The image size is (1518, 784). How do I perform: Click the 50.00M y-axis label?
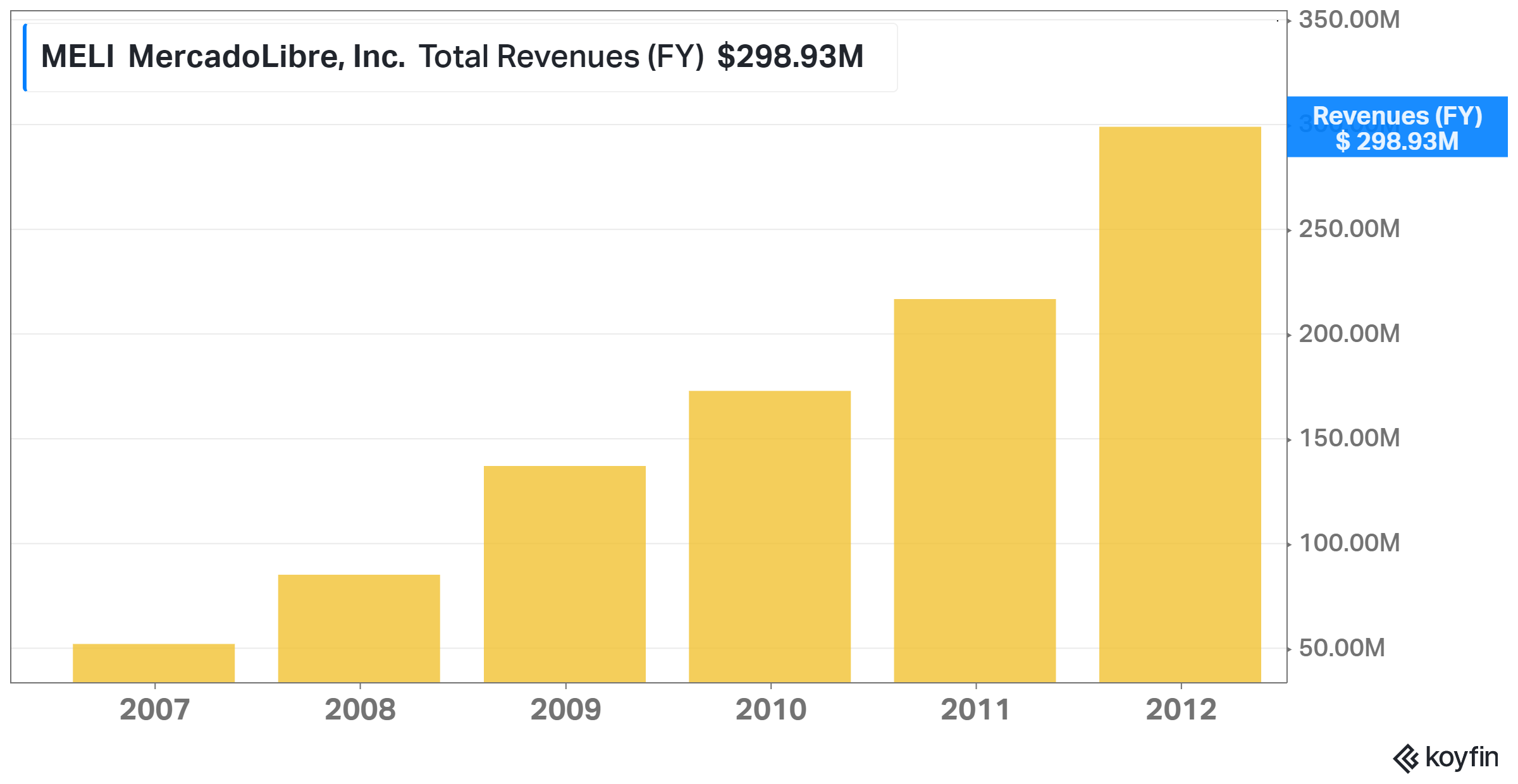tap(1342, 648)
